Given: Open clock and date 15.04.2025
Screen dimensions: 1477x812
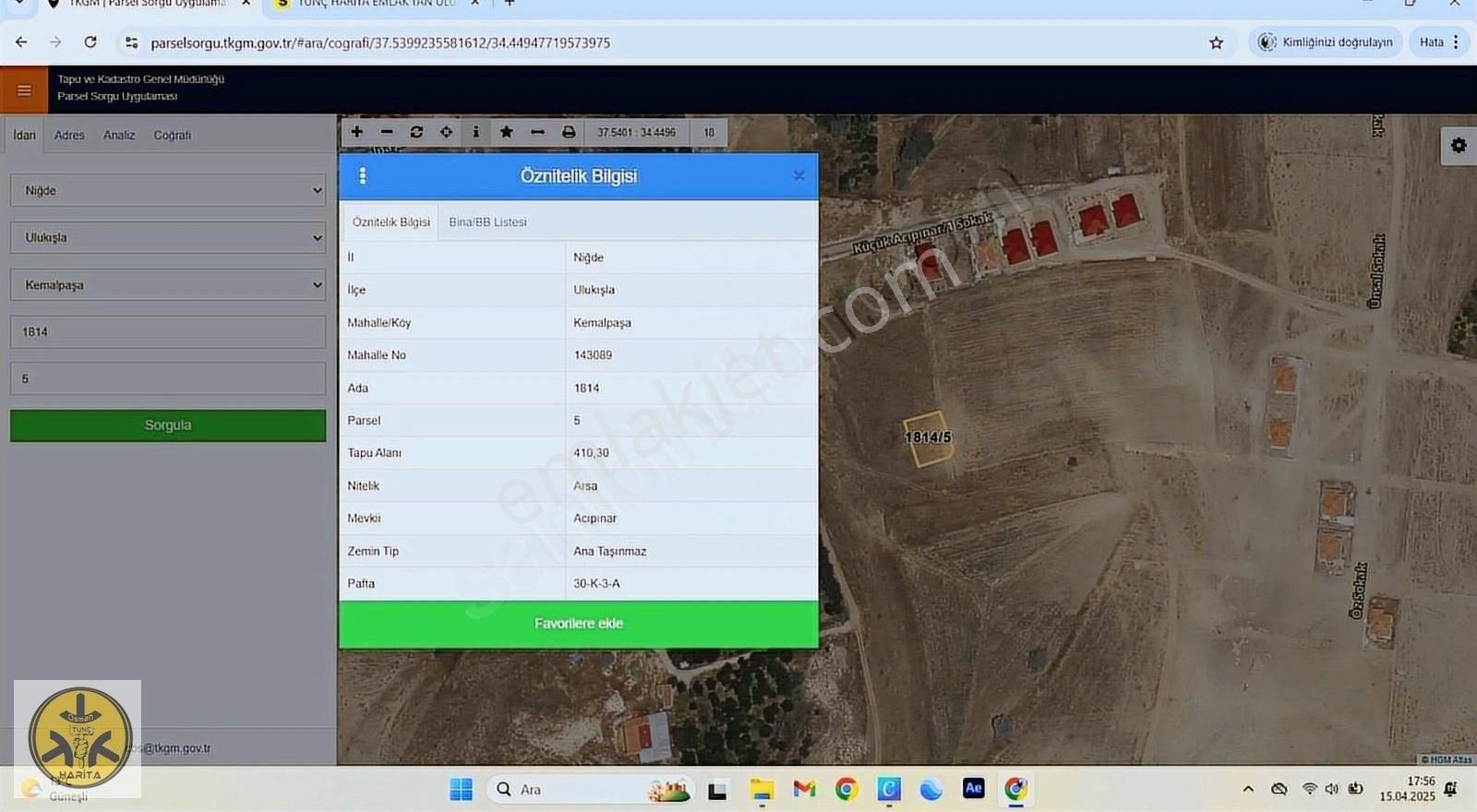Looking at the screenshot, I should pos(1408,789).
